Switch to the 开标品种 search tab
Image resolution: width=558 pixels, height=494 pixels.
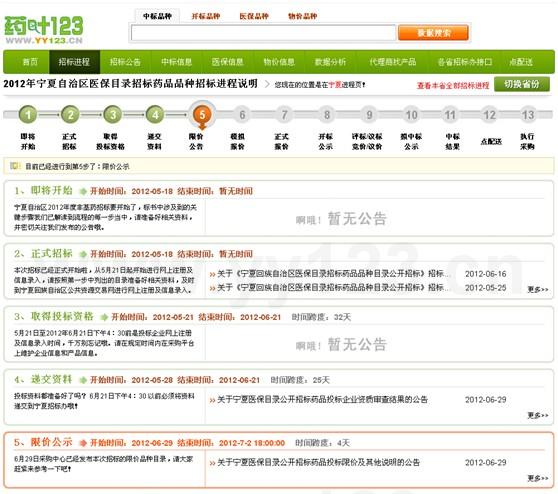pos(206,16)
